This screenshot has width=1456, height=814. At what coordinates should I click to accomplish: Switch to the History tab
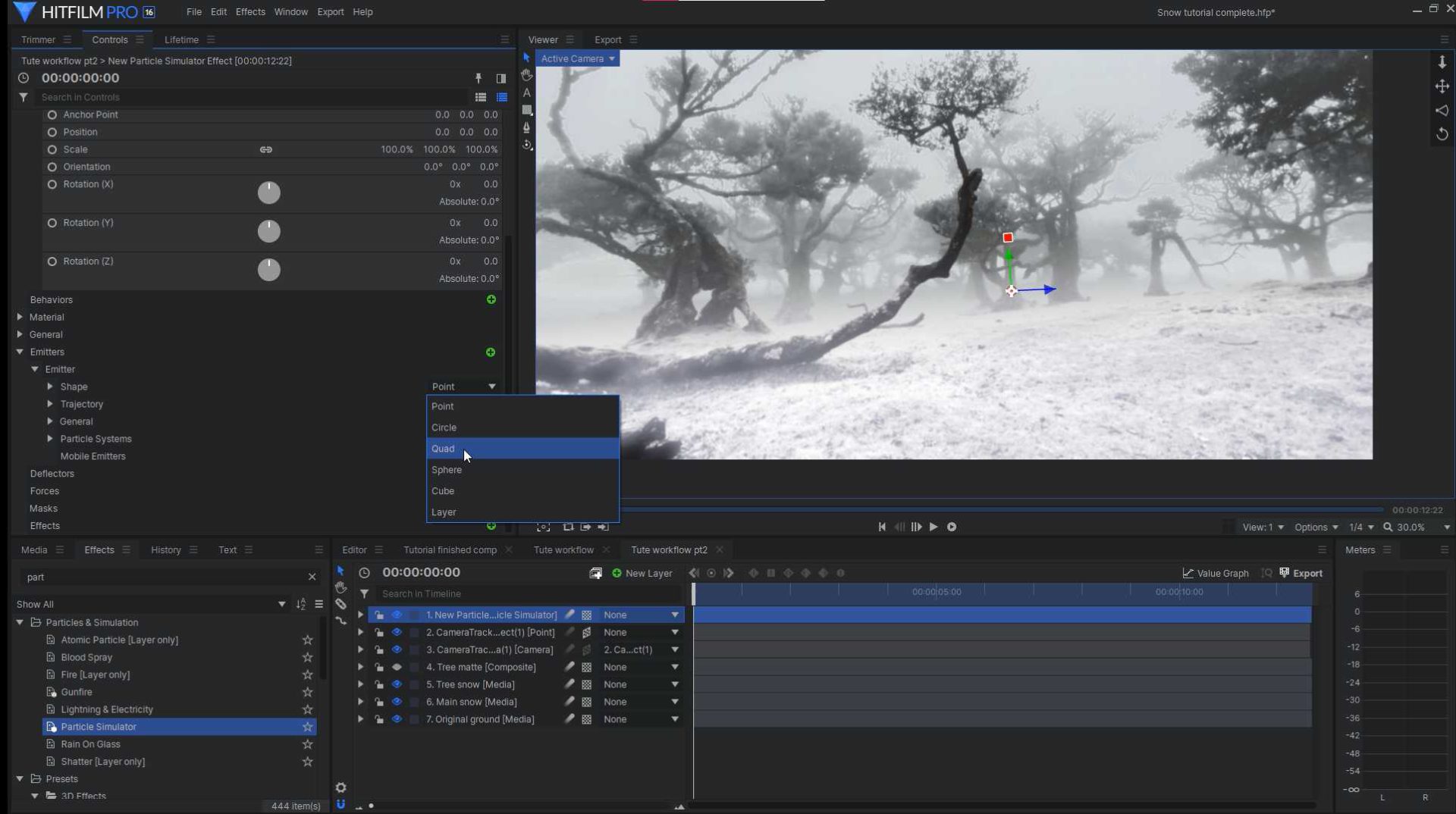(165, 550)
